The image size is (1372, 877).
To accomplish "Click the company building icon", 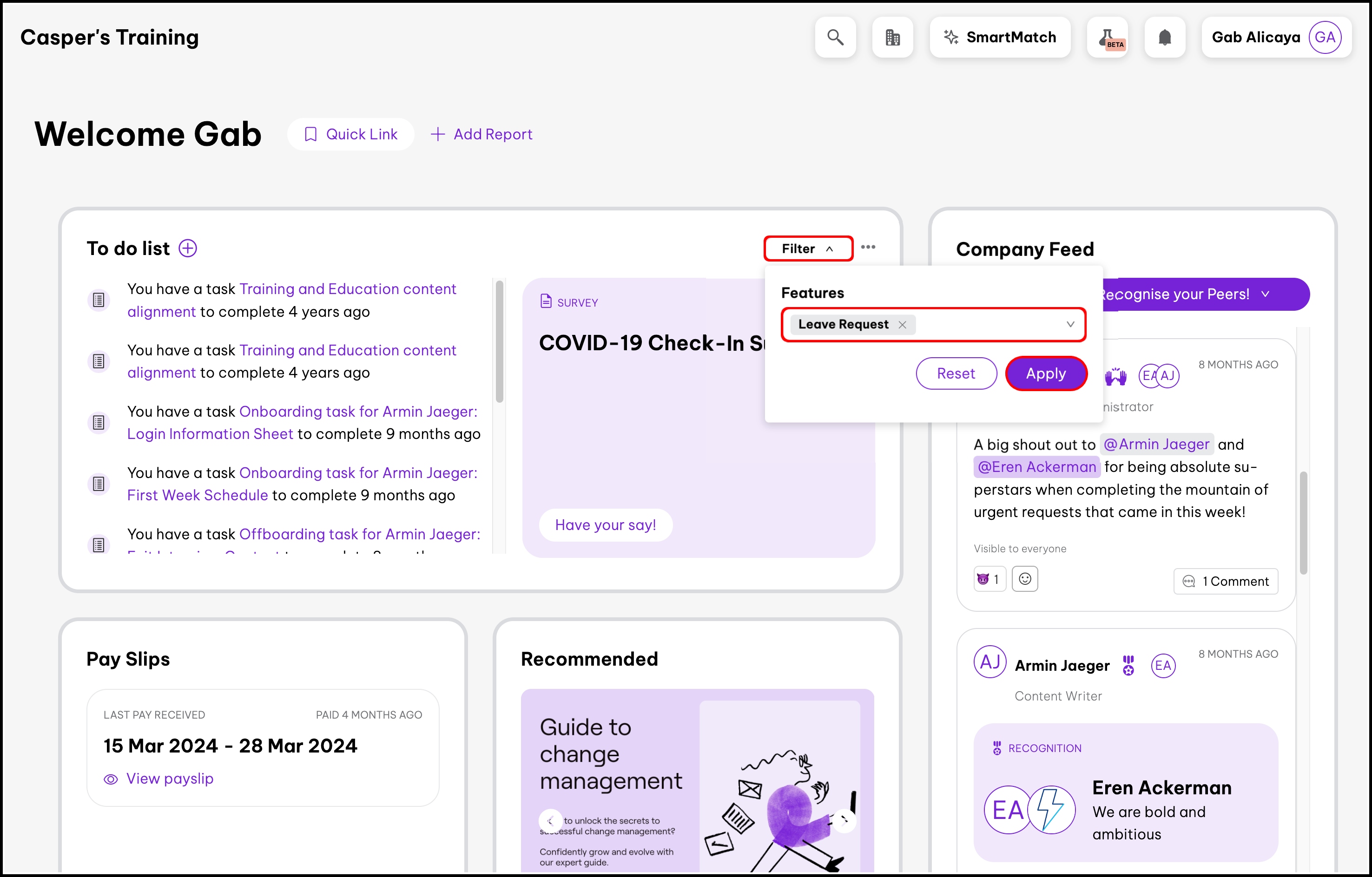I will [892, 38].
